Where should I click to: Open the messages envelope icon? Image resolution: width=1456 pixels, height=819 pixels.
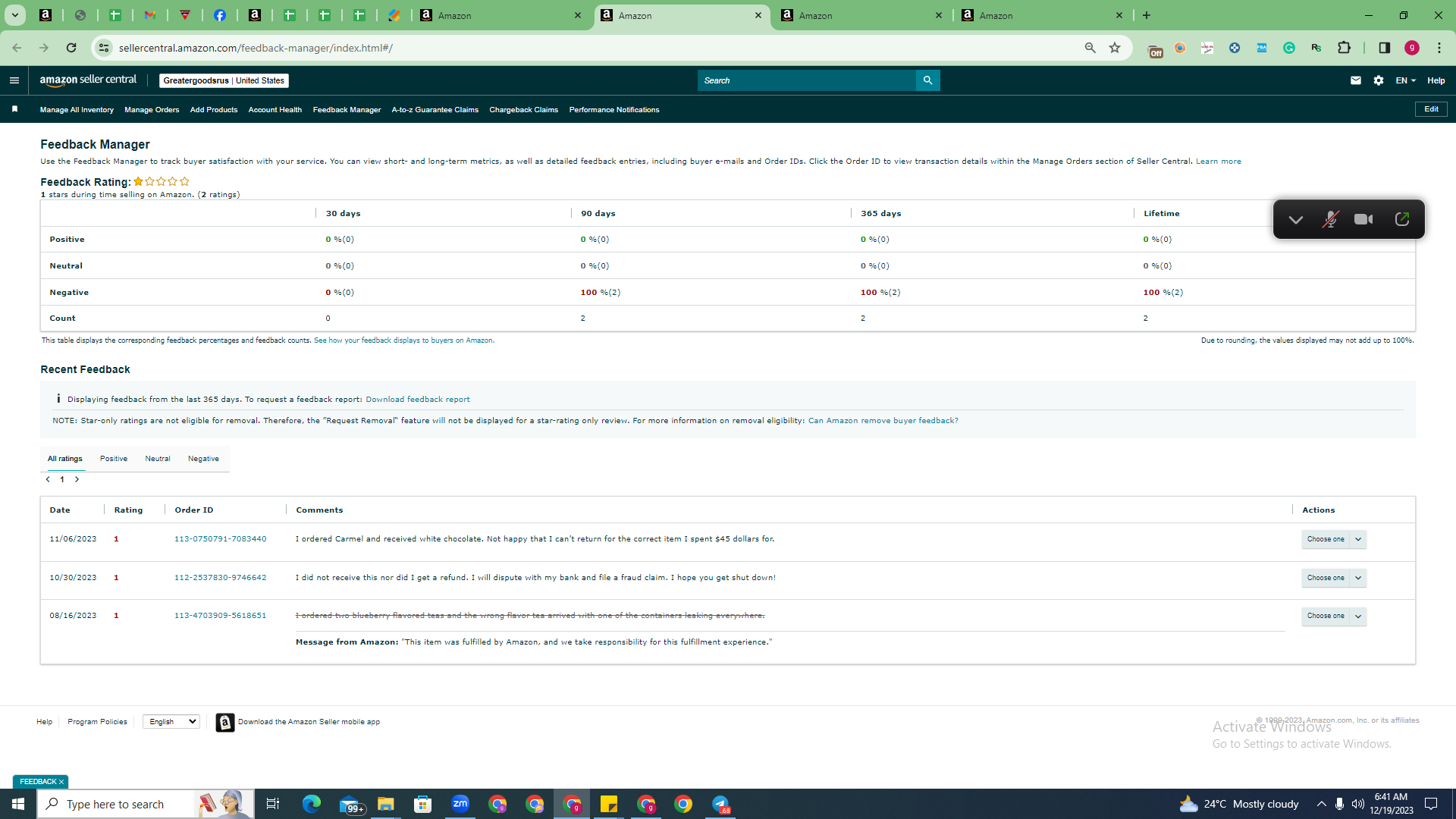tap(1356, 80)
